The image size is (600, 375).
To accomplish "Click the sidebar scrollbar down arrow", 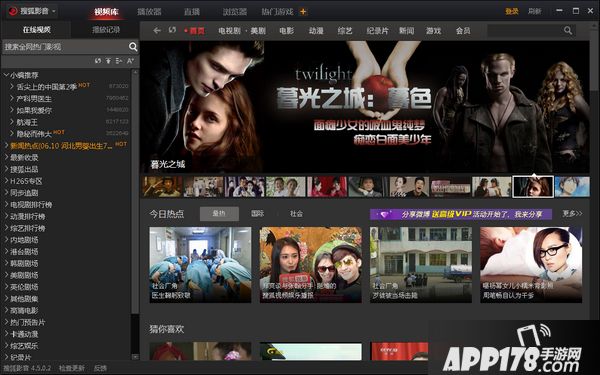I will (135, 356).
